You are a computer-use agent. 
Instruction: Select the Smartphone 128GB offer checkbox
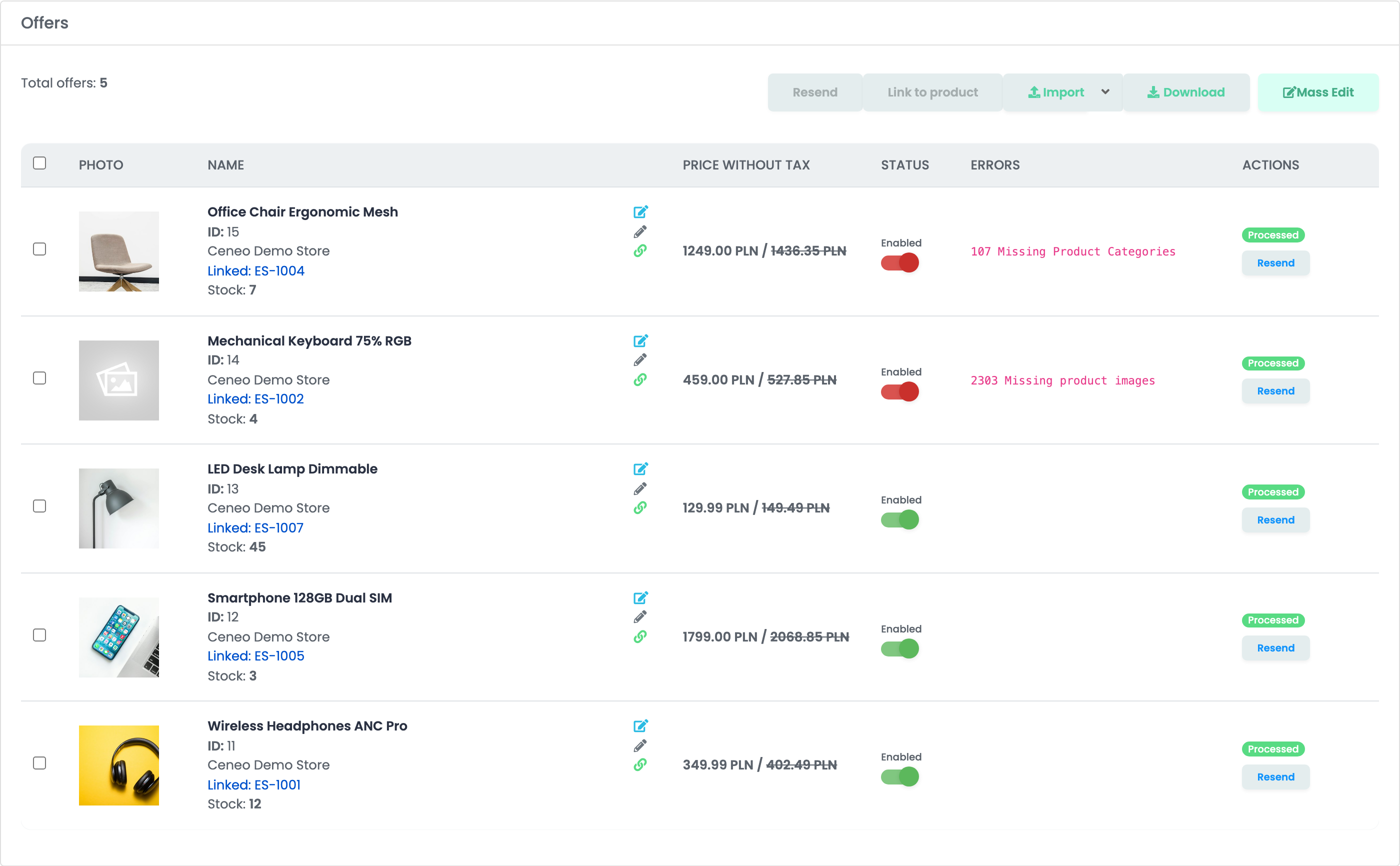tap(39, 635)
